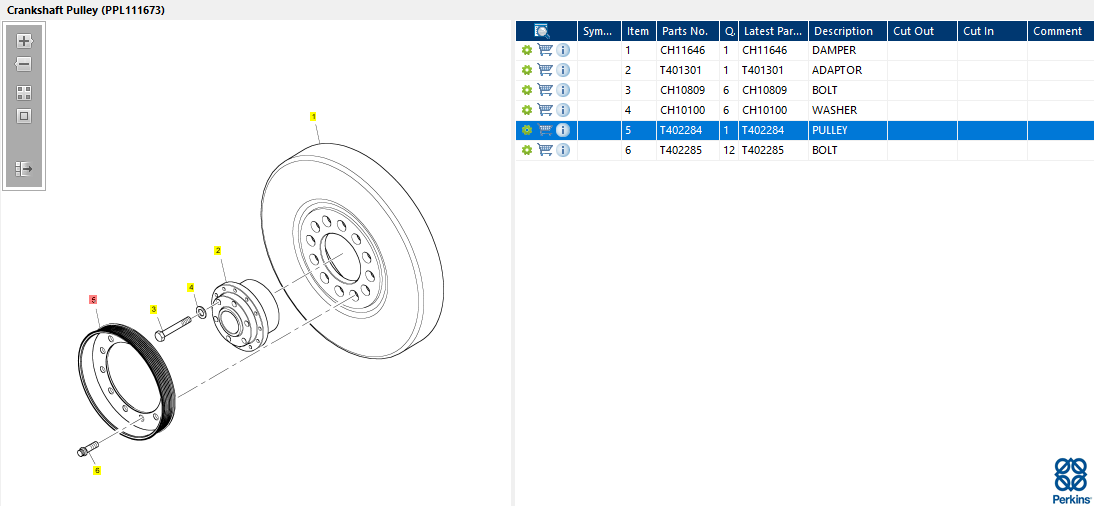Add ADAPTOR T401301 to cart
The image size is (1094, 506).
545,70
